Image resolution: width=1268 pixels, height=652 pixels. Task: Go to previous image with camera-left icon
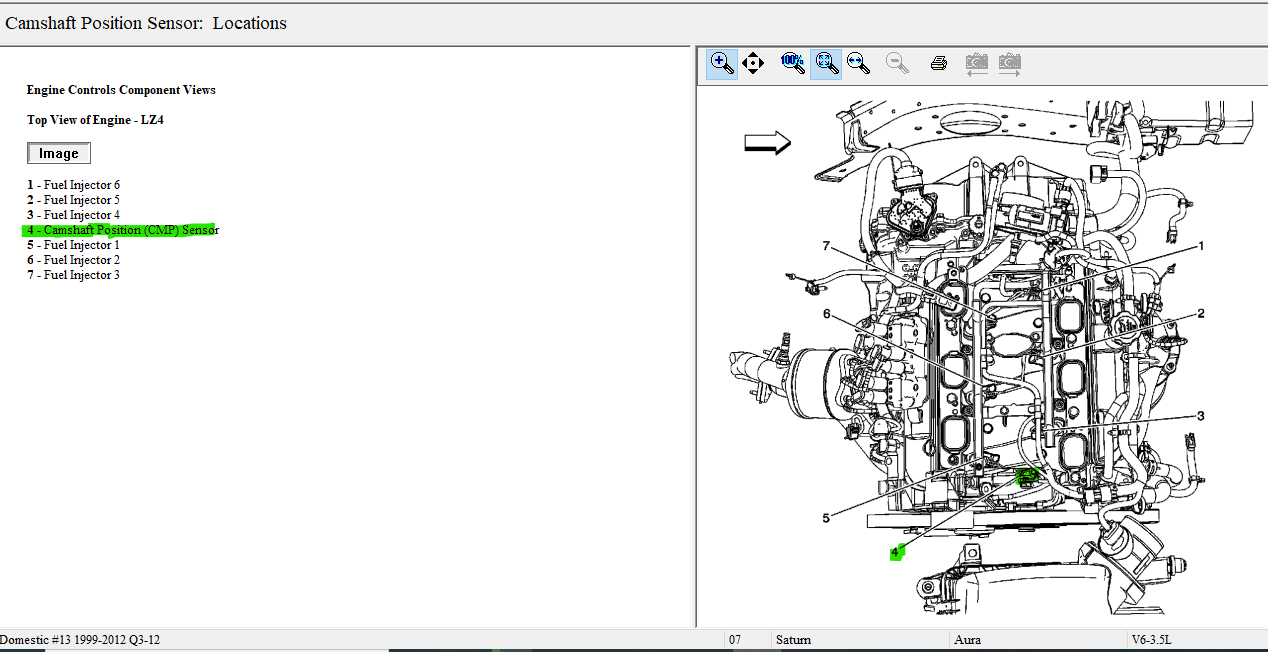coord(977,64)
